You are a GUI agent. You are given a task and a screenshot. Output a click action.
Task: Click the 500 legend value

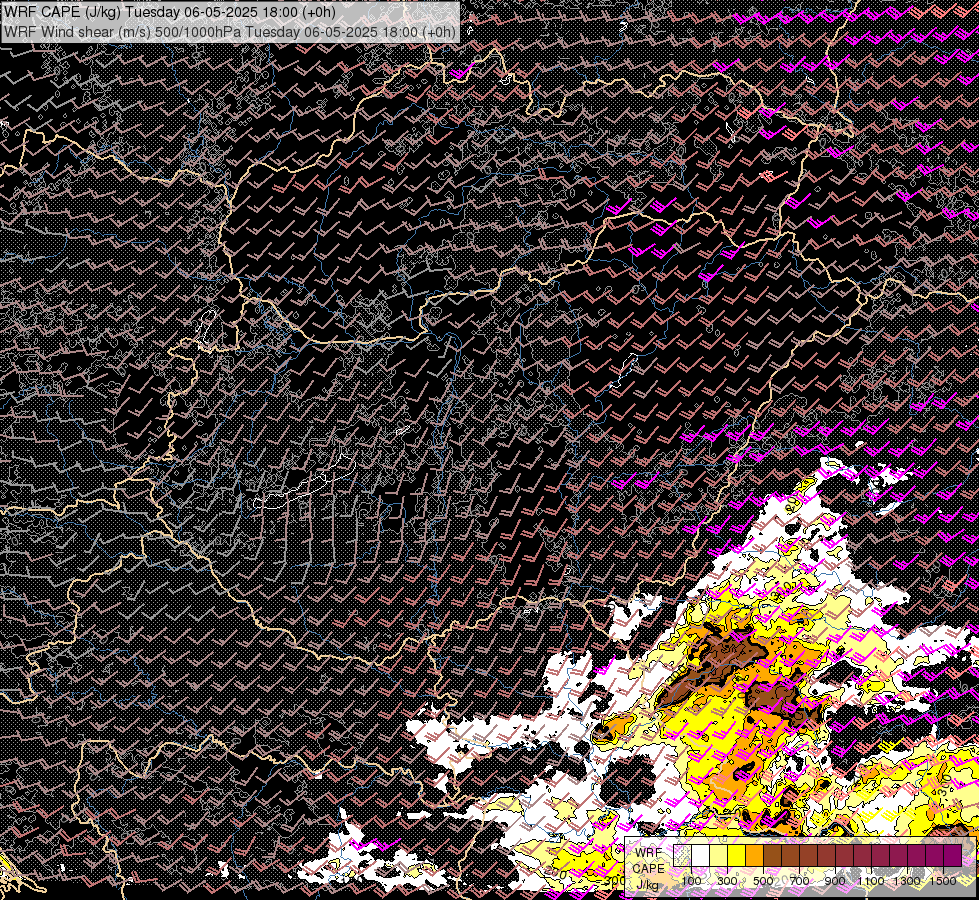point(763,881)
